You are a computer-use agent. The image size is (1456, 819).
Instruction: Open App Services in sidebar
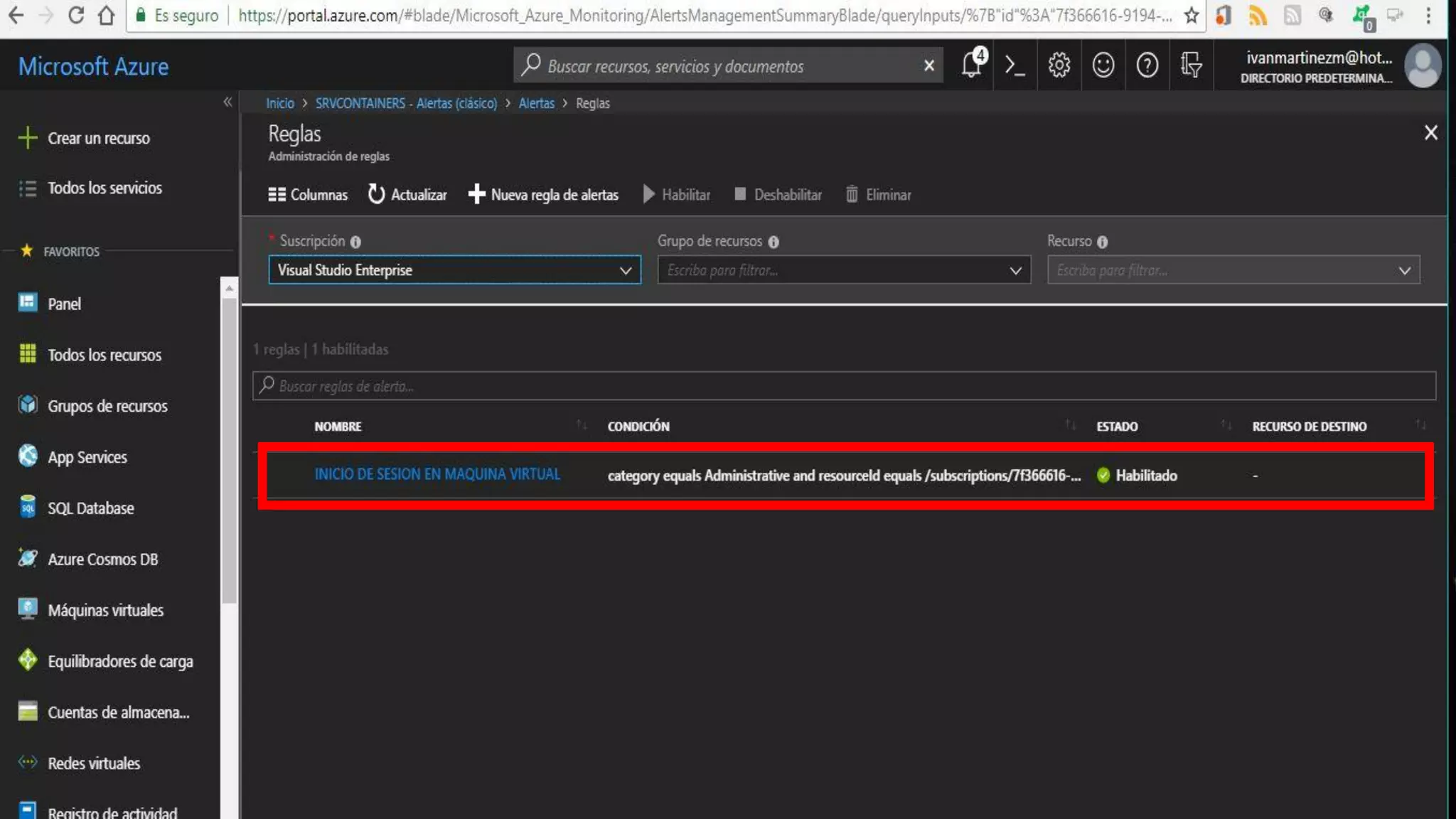(87, 457)
